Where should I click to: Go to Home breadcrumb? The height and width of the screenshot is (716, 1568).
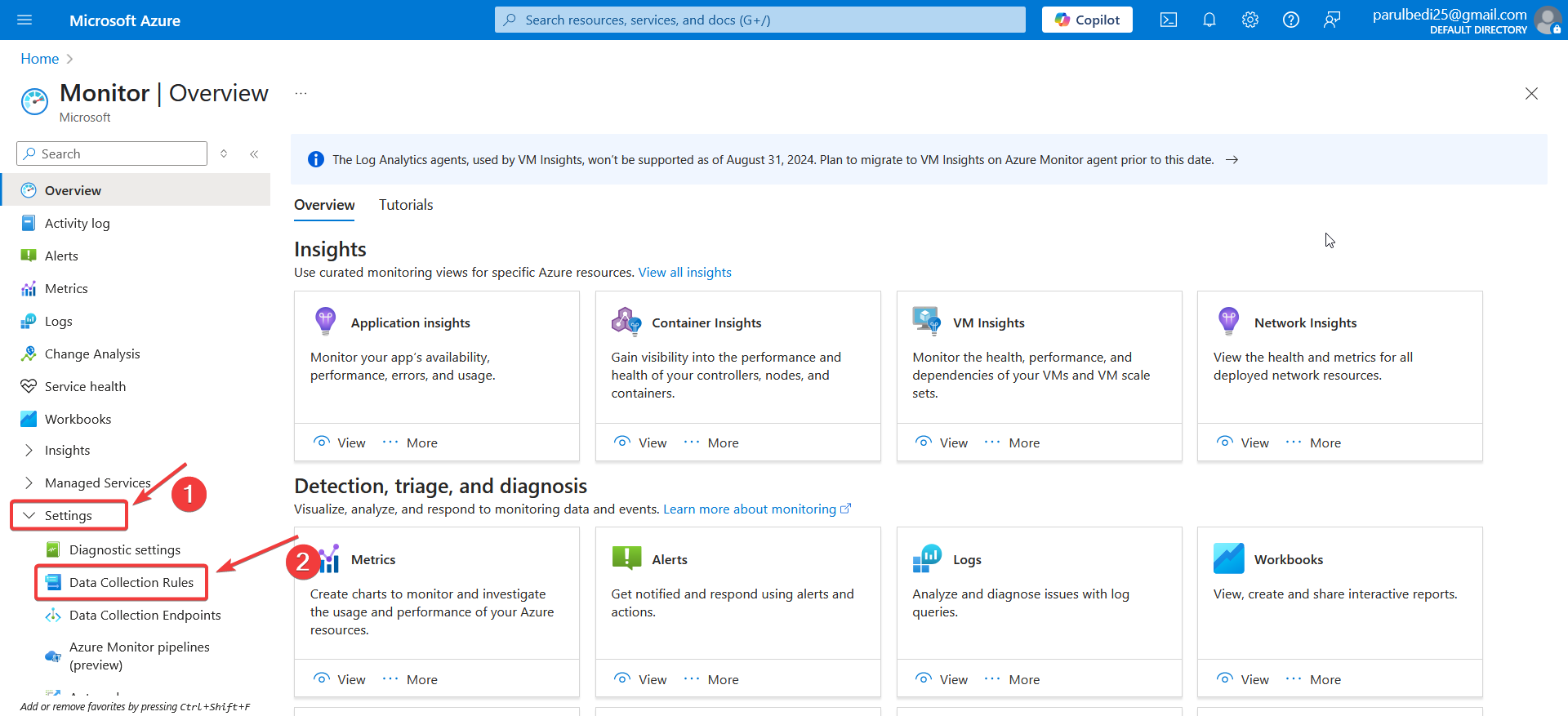coord(40,59)
